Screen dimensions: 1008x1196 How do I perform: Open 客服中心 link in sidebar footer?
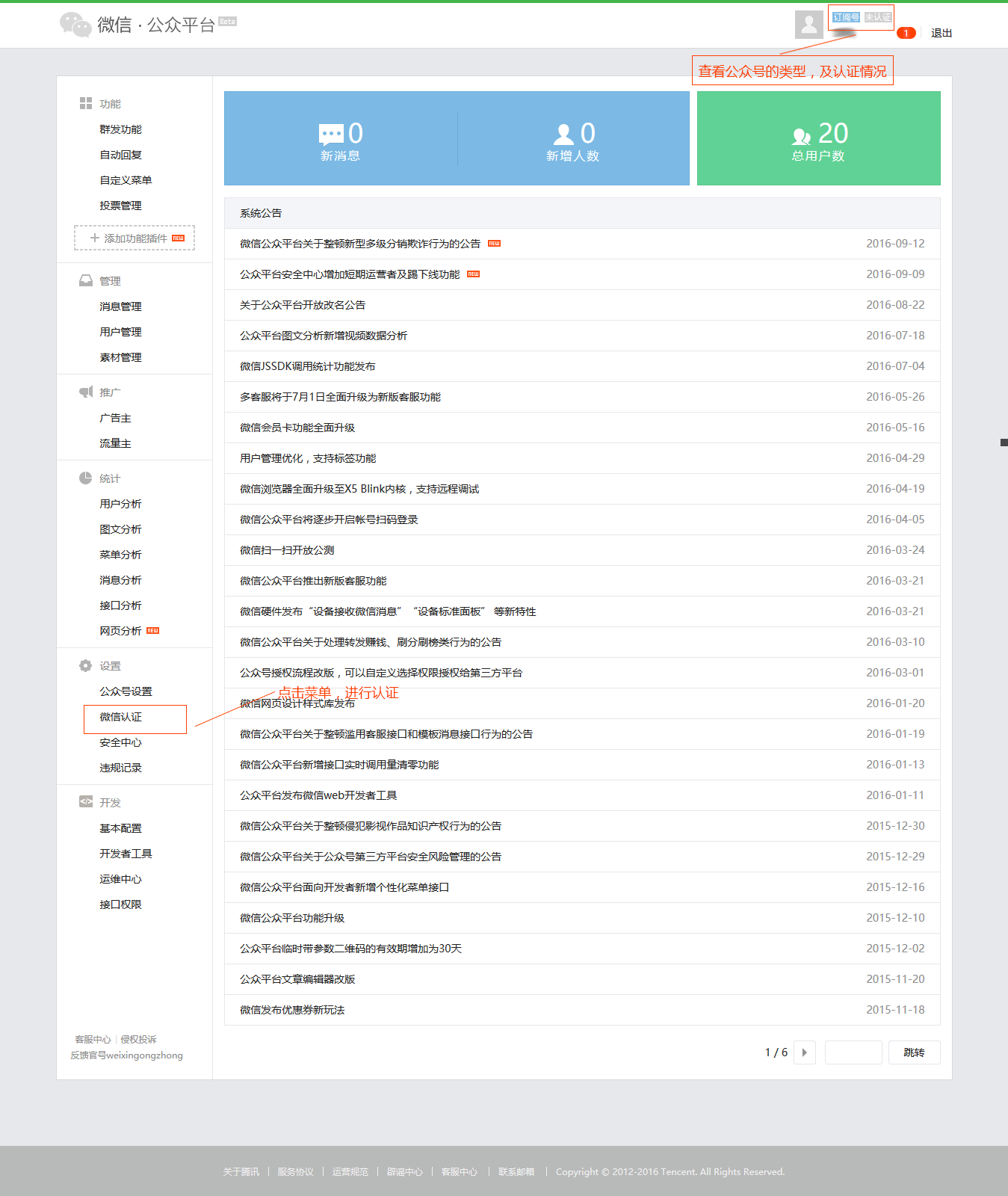(93, 1040)
